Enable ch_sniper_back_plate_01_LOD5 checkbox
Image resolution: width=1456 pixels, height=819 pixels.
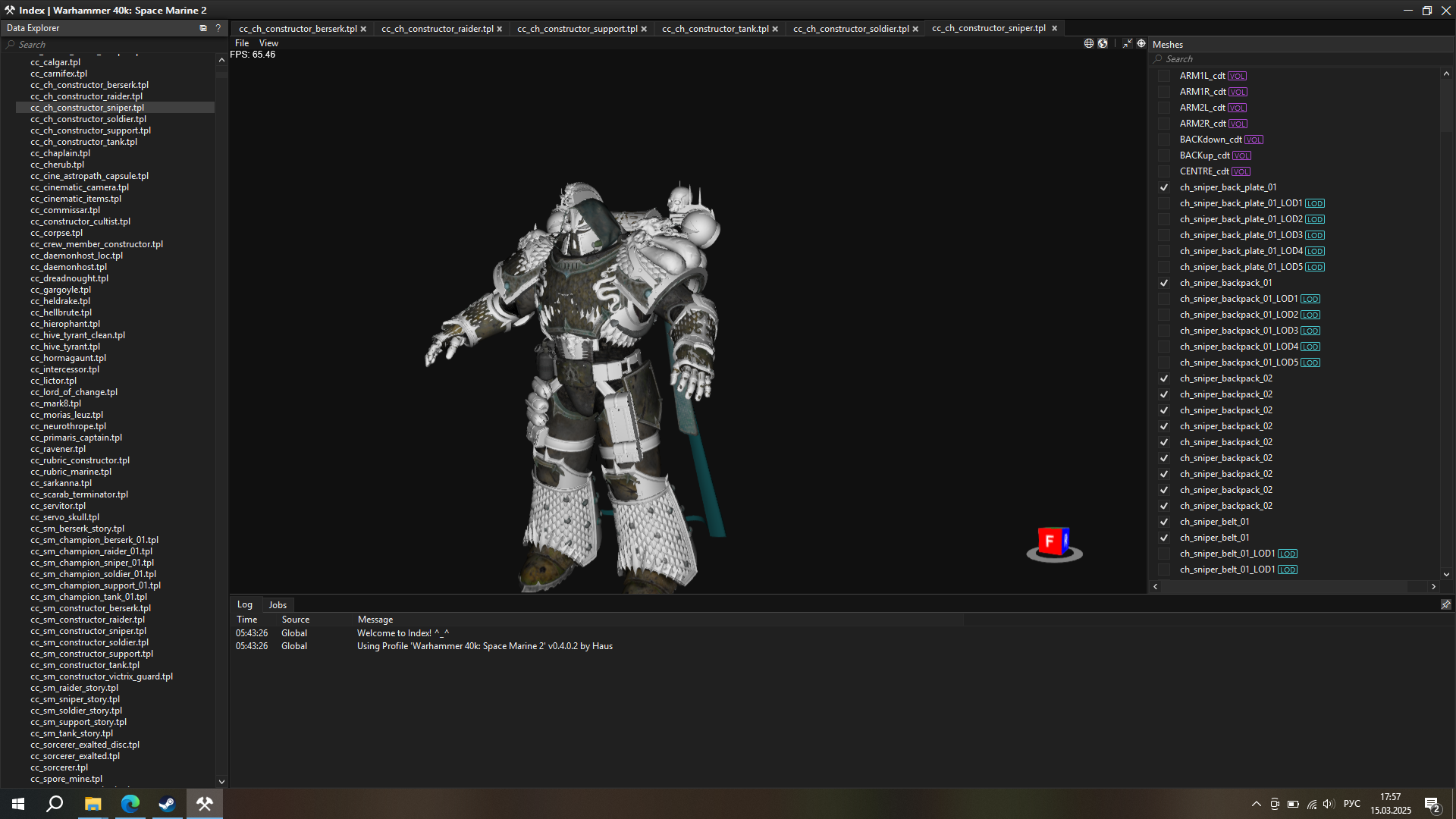tap(1164, 267)
